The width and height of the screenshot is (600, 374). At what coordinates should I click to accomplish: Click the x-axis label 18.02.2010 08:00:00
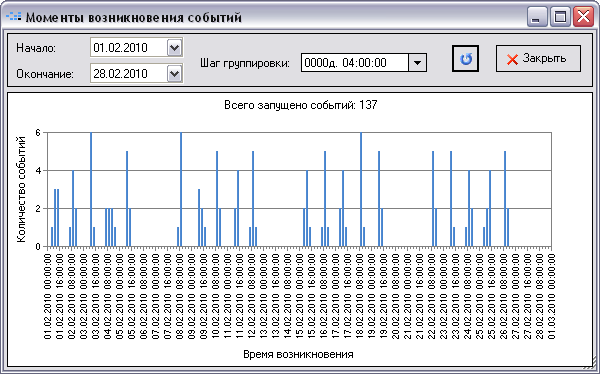coord(360,296)
